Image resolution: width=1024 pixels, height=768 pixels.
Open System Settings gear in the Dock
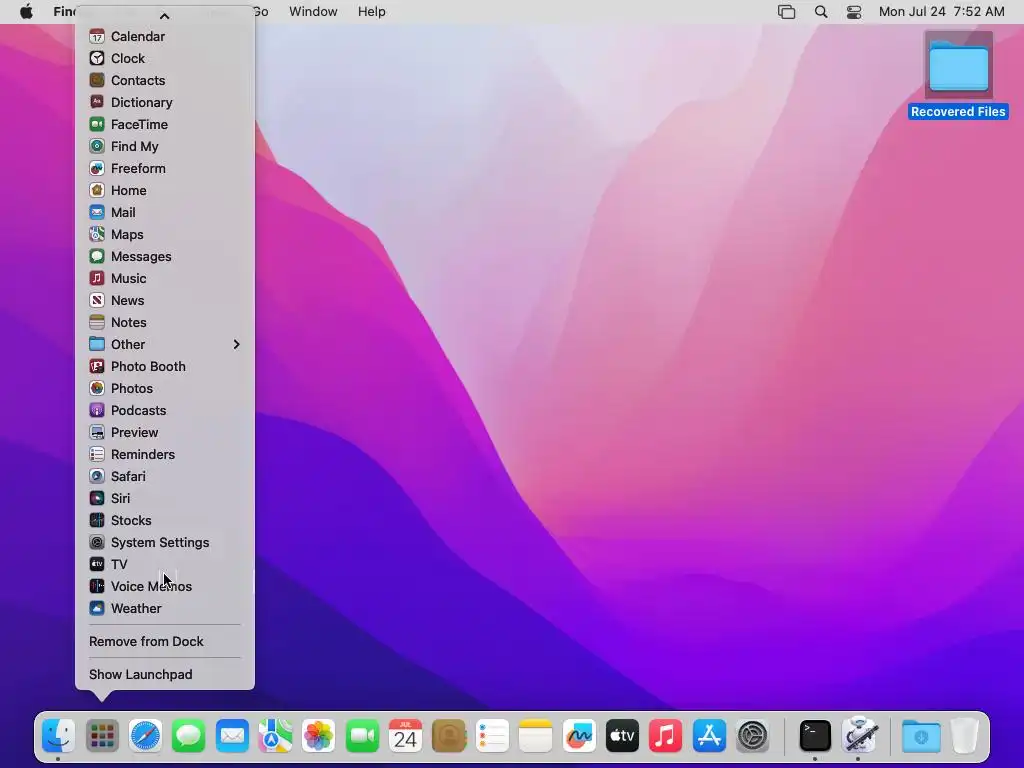click(x=752, y=736)
